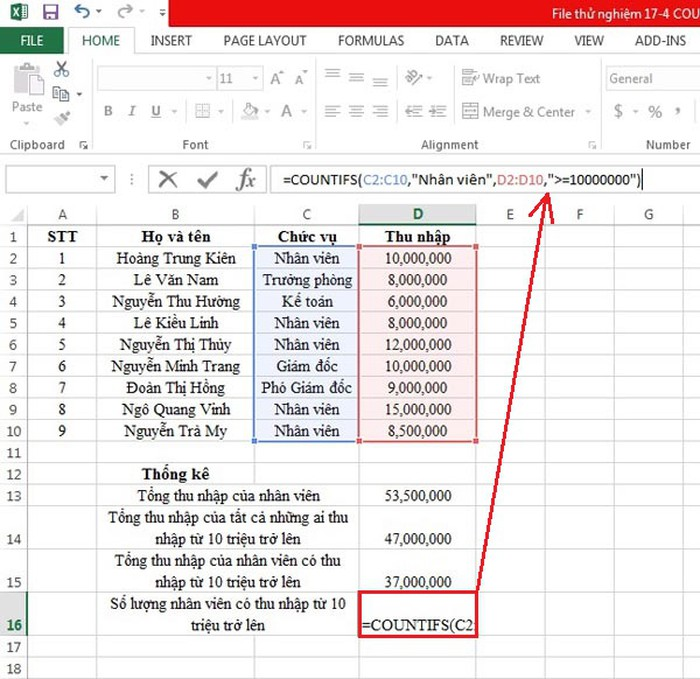The height and width of the screenshot is (679, 700).
Task: Click the Align Right icon
Action: click(x=380, y=111)
